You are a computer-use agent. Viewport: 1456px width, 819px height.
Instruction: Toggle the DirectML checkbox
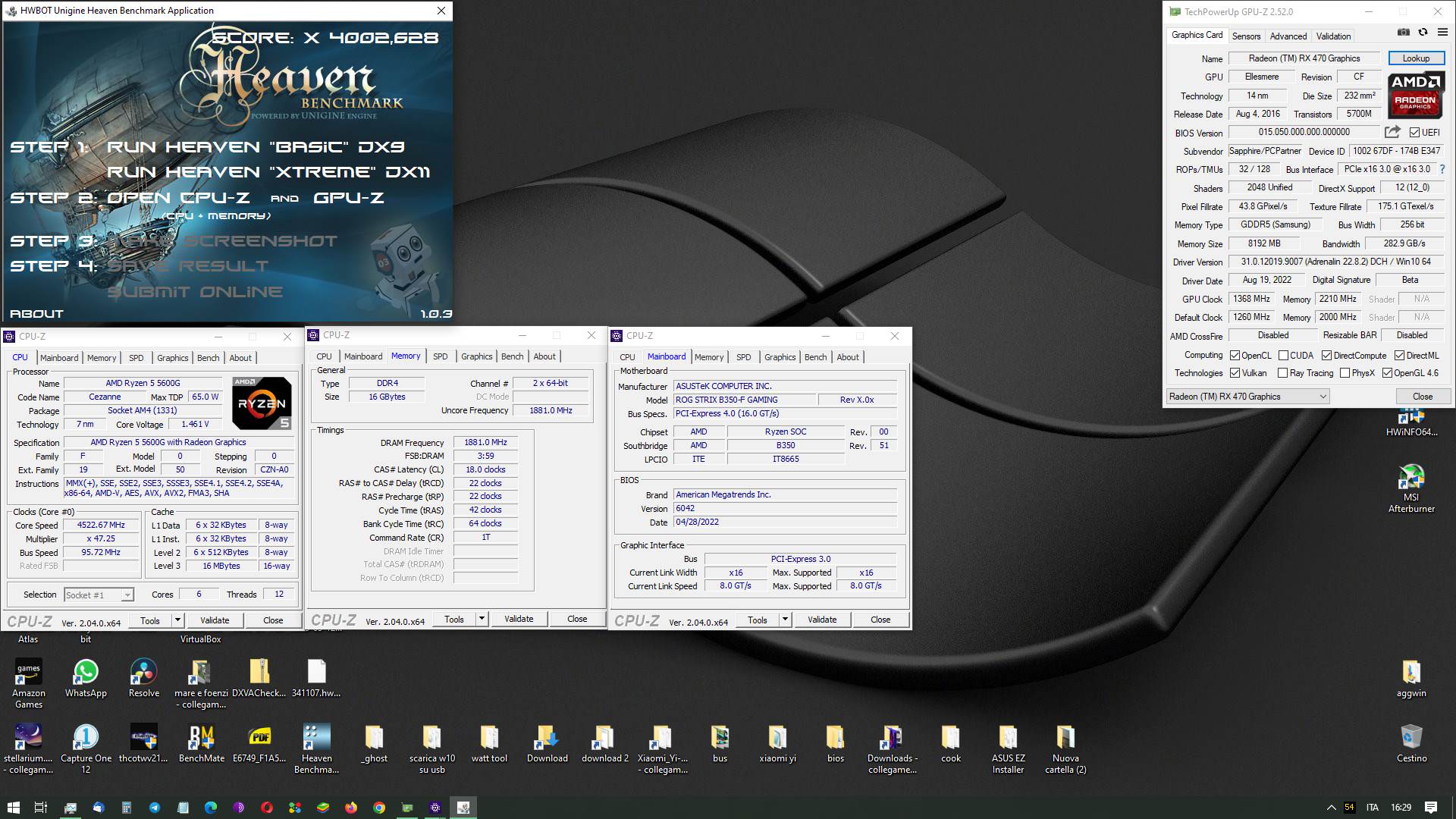click(x=1399, y=356)
